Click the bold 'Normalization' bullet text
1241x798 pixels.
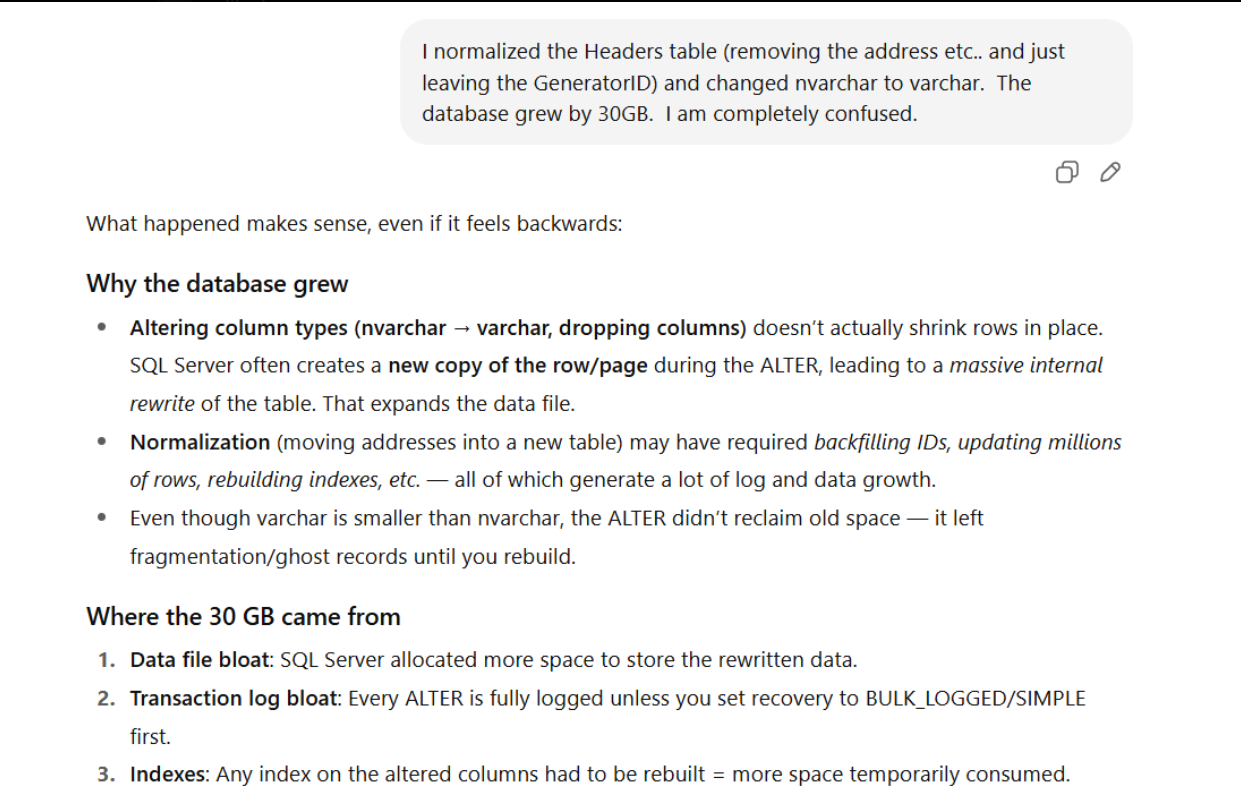pos(200,442)
